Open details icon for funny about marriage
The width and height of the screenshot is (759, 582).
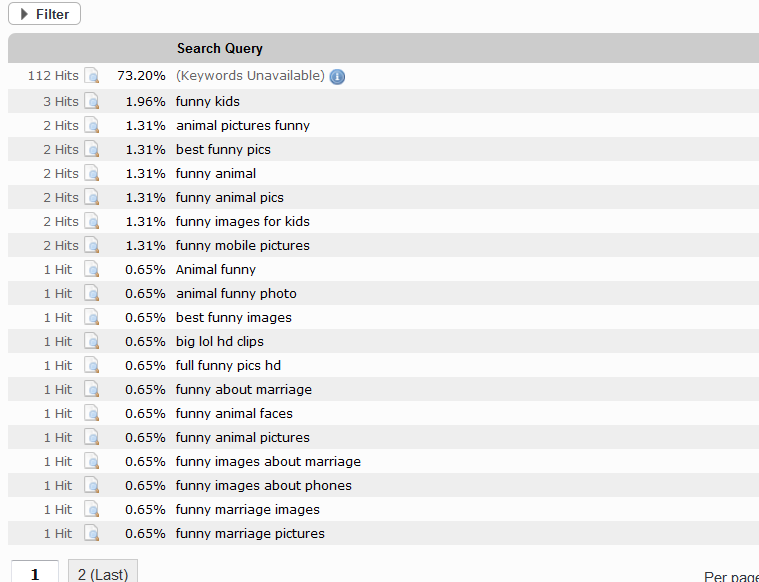(x=92, y=389)
